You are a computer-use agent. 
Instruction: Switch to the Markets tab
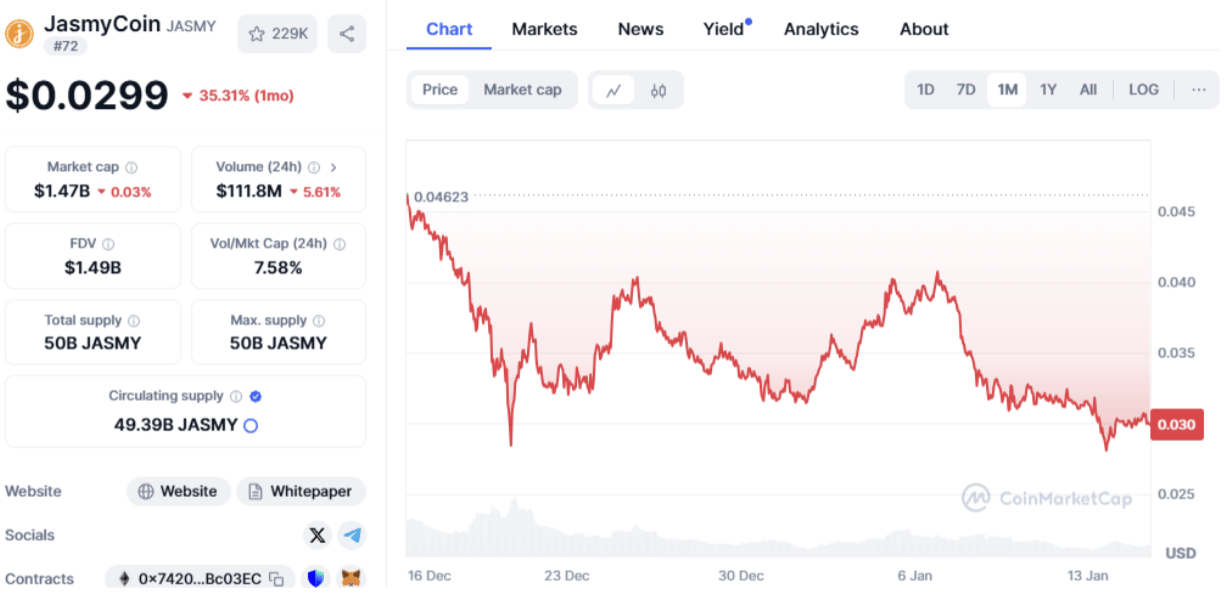tap(544, 29)
